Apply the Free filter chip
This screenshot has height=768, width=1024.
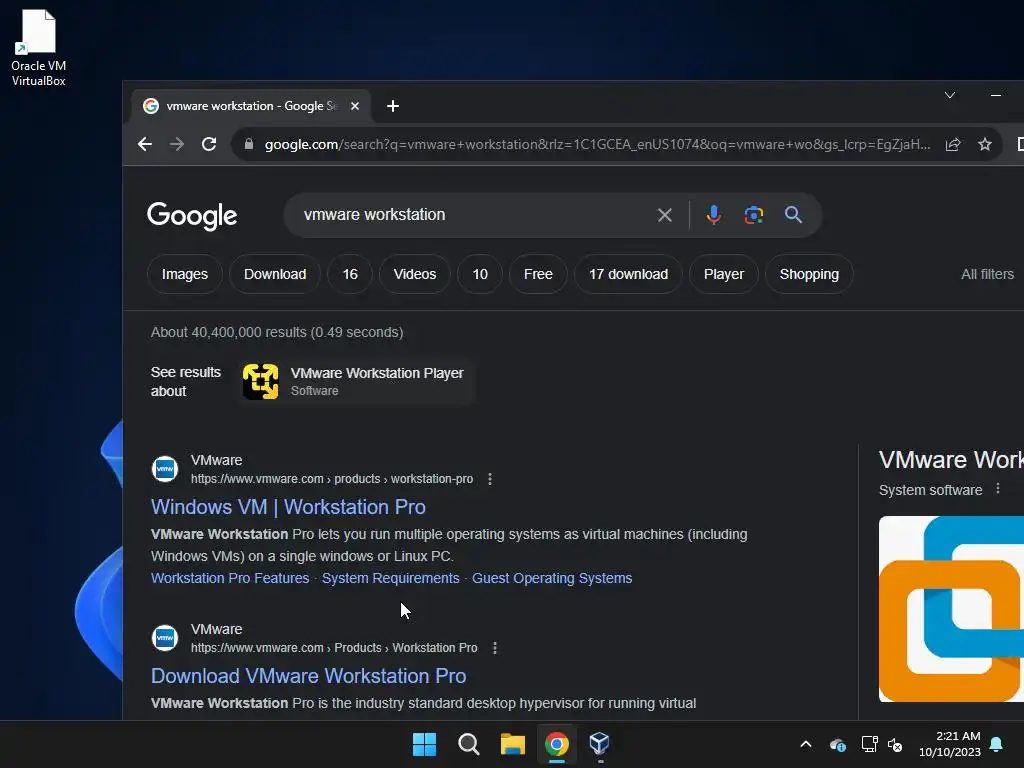pos(538,274)
